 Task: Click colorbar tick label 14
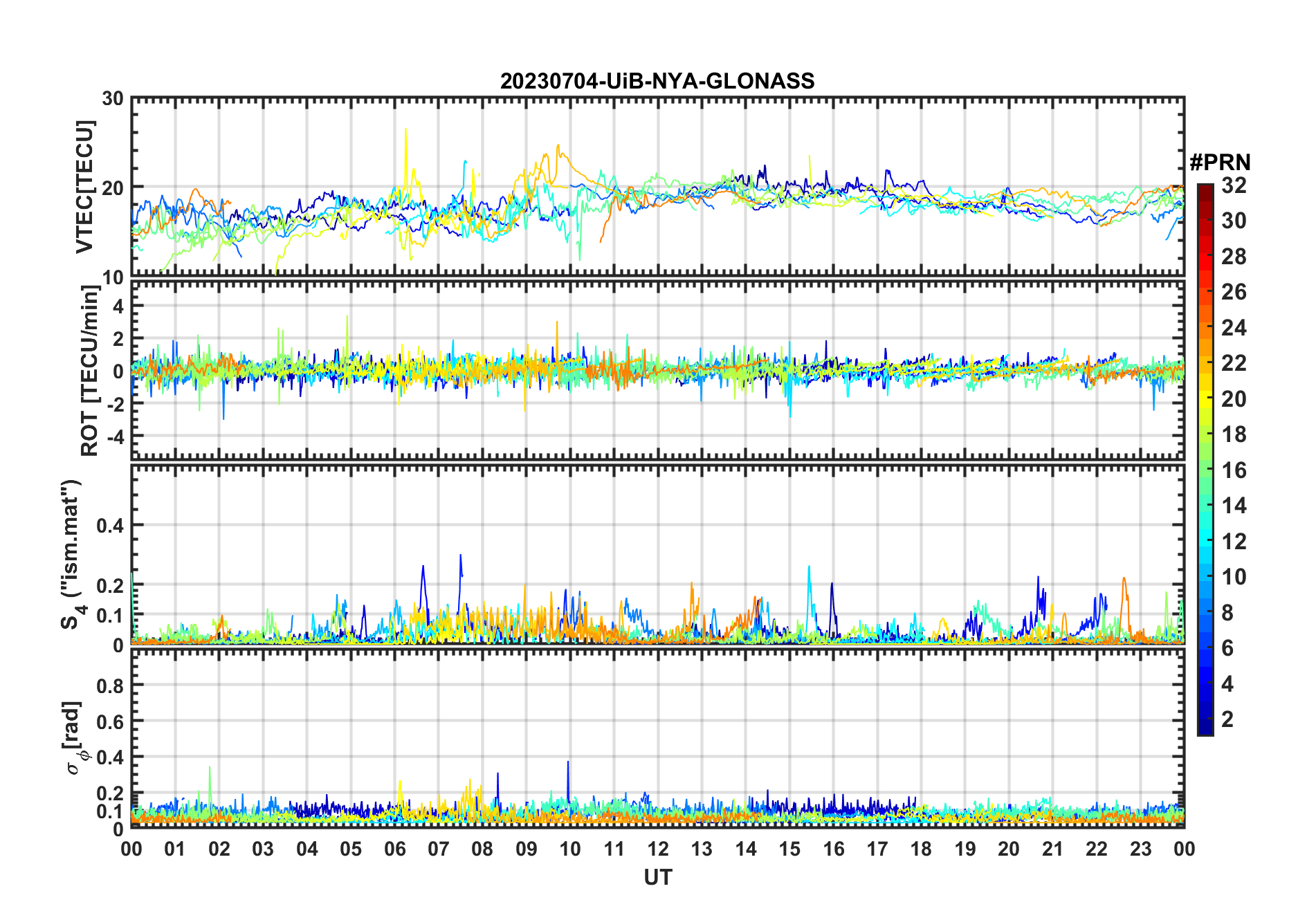click(x=1234, y=506)
